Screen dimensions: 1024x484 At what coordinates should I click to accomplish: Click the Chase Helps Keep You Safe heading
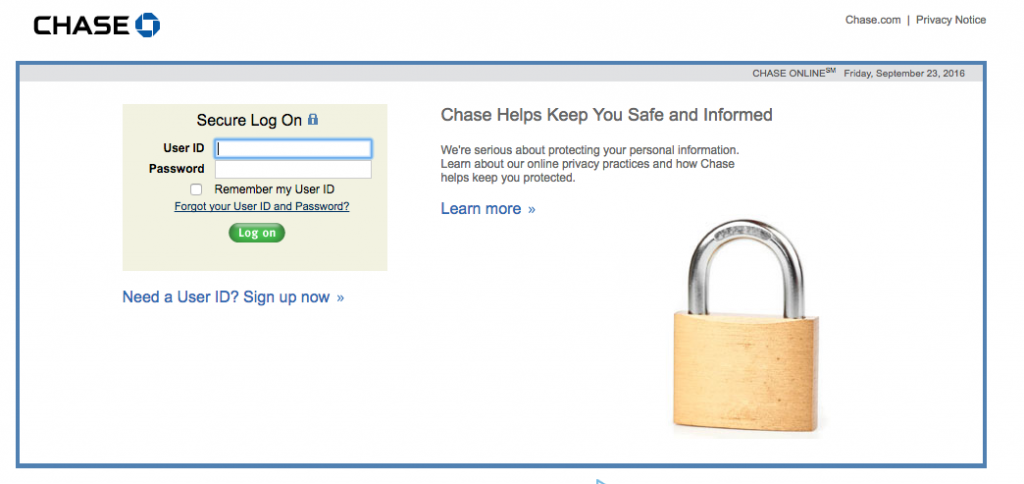point(607,115)
